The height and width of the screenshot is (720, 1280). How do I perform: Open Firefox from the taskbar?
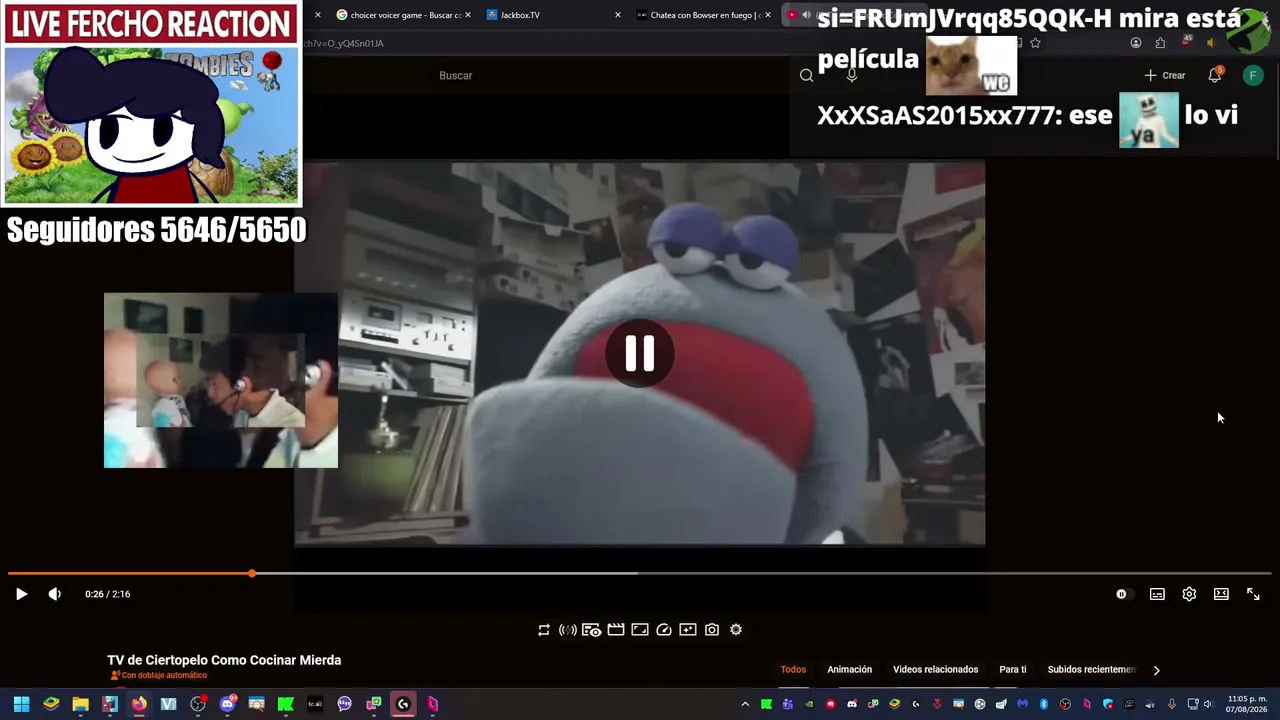139,704
